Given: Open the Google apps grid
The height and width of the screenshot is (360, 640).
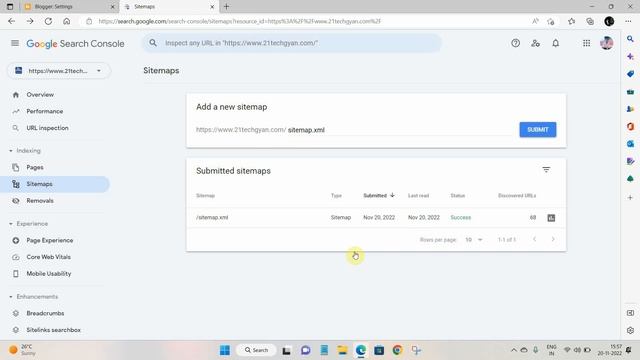Looking at the screenshot, I should click(x=587, y=43).
